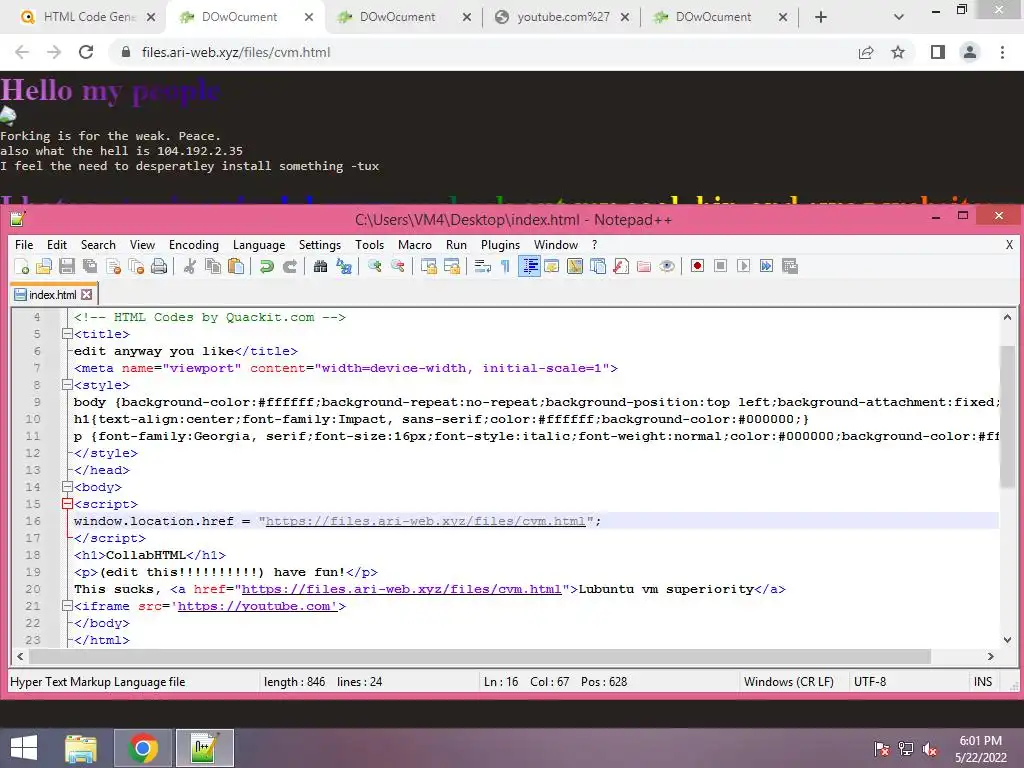
Task: Synchronize vertical scrolling icon
Action: [428, 266]
